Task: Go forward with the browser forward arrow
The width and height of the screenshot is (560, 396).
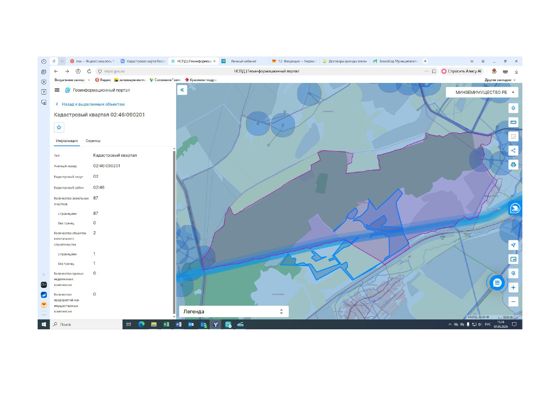Action: click(x=67, y=71)
